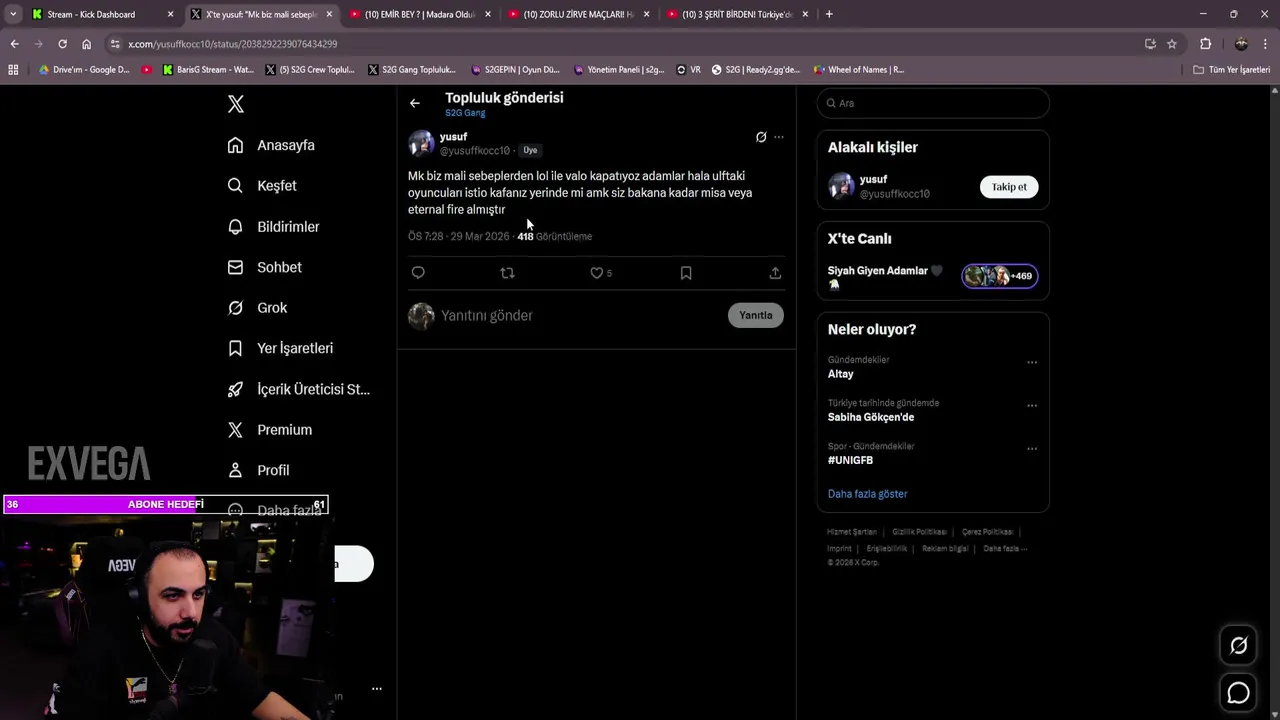Bookmark the post
1280x720 pixels.
[686, 273]
